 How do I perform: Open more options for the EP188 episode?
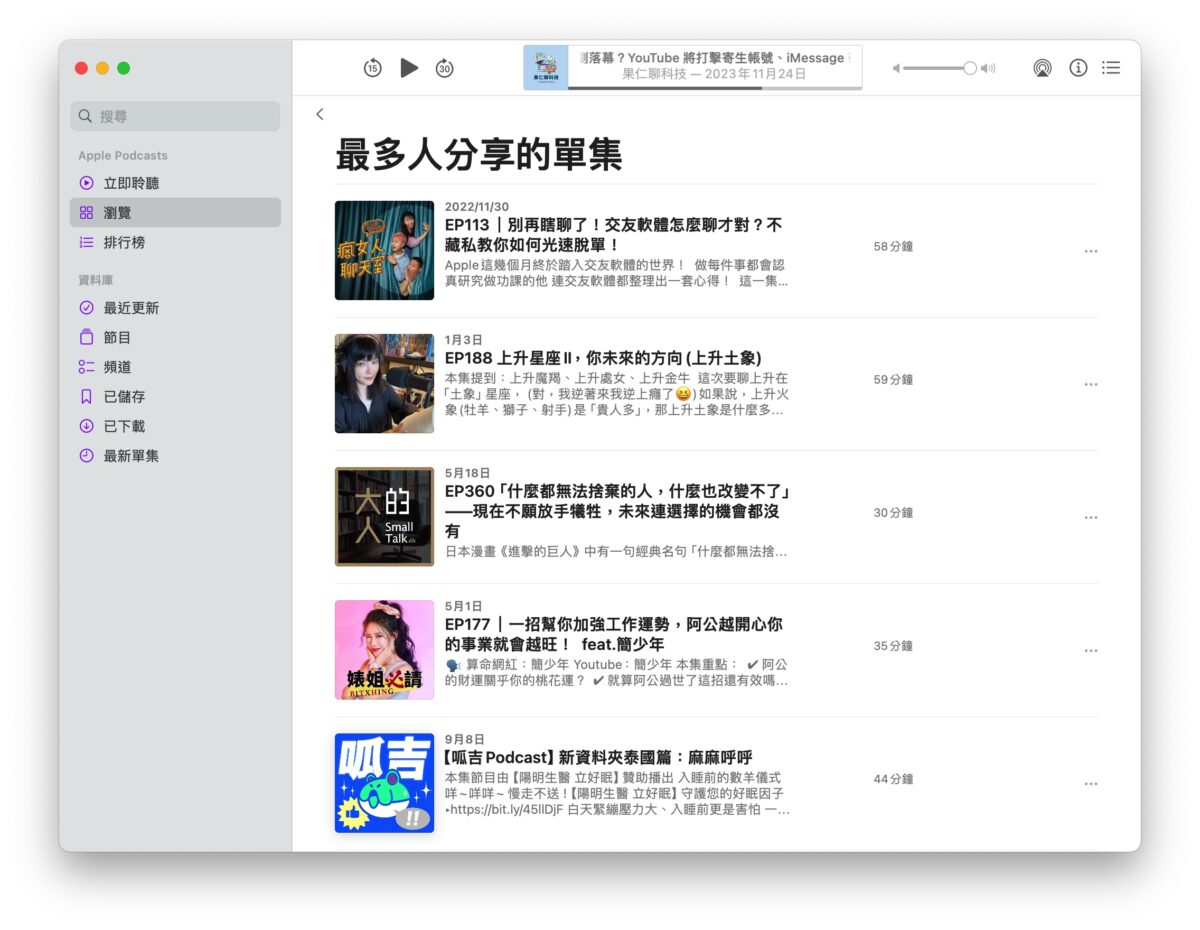click(x=1091, y=384)
